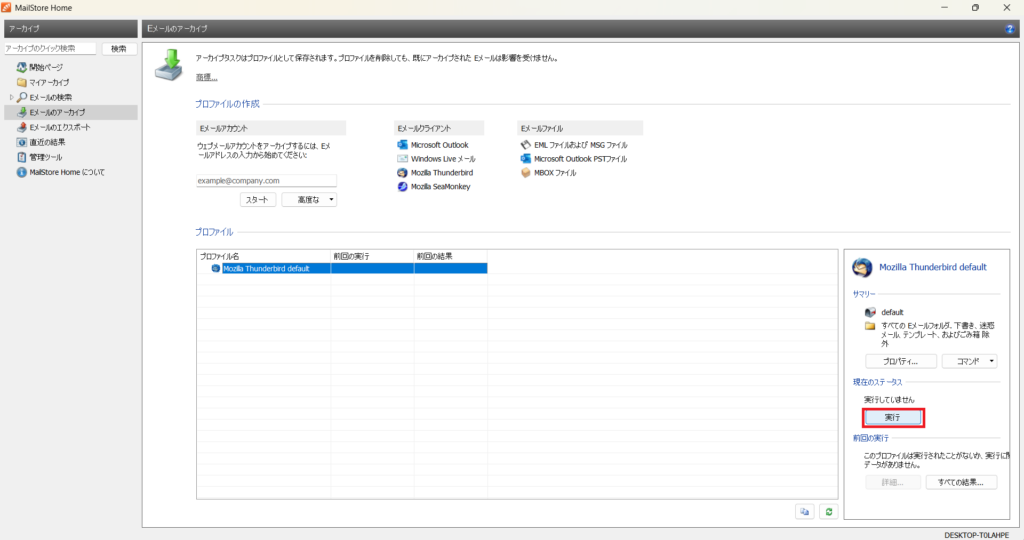
Task: Click the 検索 button
Action: point(119,49)
